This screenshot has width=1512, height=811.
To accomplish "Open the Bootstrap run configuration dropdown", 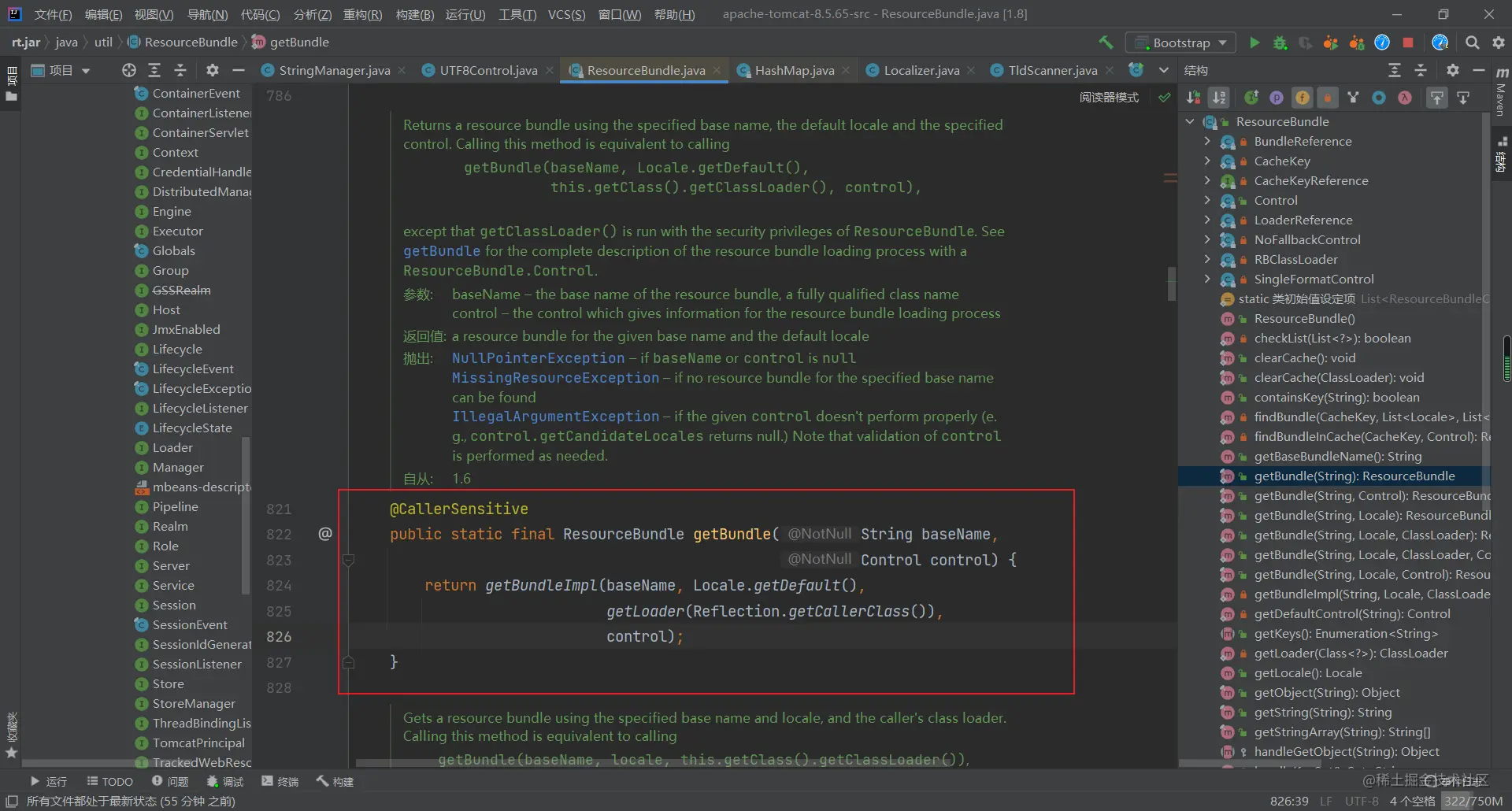I will click(x=1181, y=43).
